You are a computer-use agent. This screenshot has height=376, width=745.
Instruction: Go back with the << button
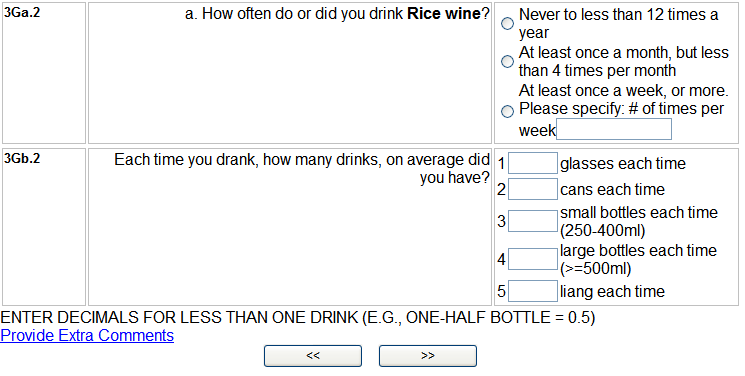click(313, 356)
